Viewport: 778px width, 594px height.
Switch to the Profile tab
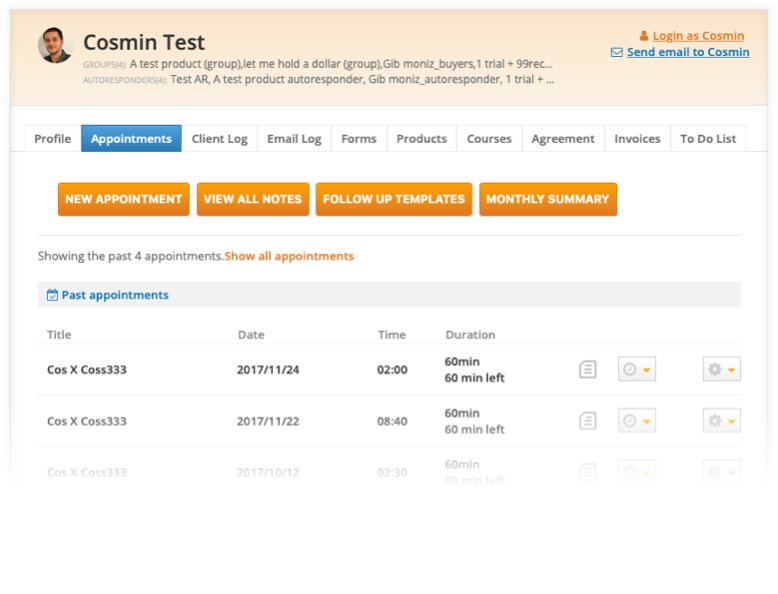pos(53,139)
